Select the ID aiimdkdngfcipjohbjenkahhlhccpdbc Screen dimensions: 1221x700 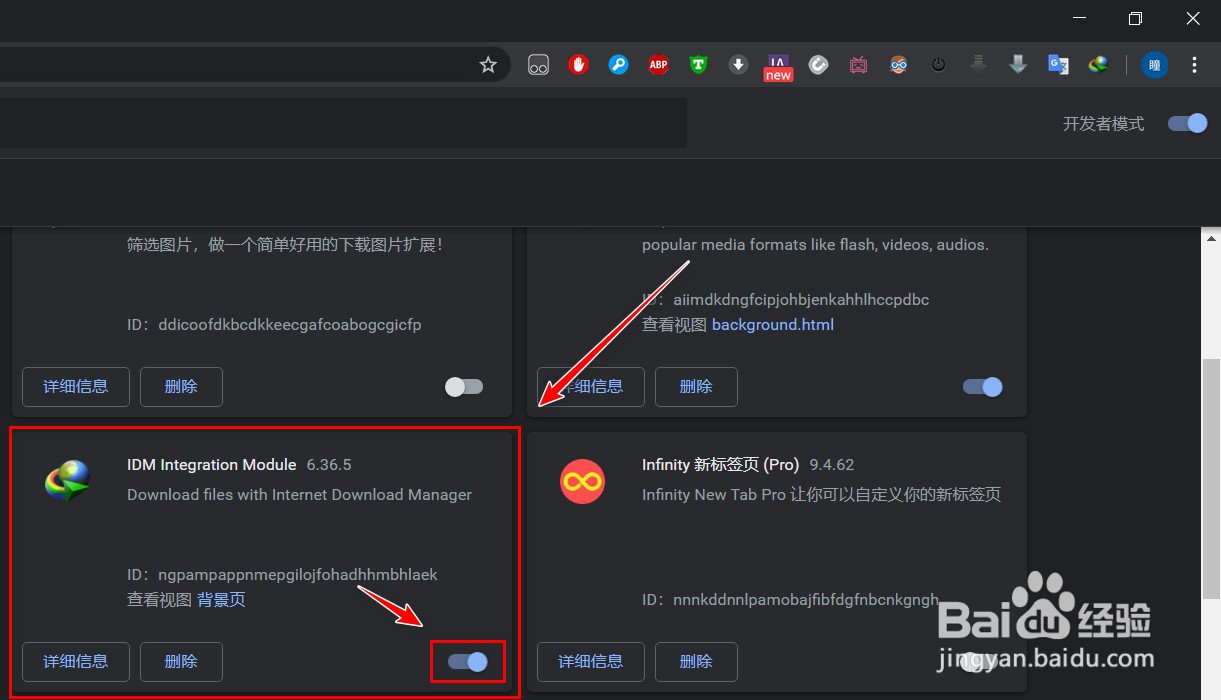click(802, 299)
